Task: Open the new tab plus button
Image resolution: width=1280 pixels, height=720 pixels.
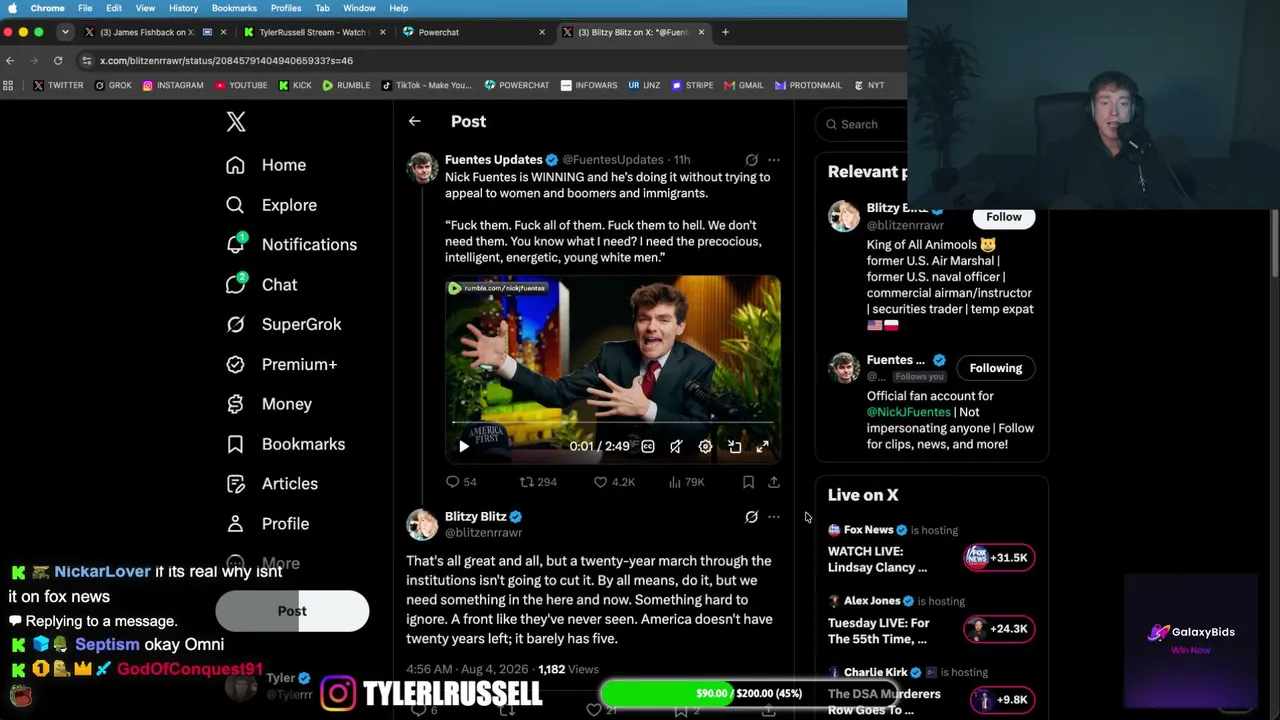Action: coord(726,32)
